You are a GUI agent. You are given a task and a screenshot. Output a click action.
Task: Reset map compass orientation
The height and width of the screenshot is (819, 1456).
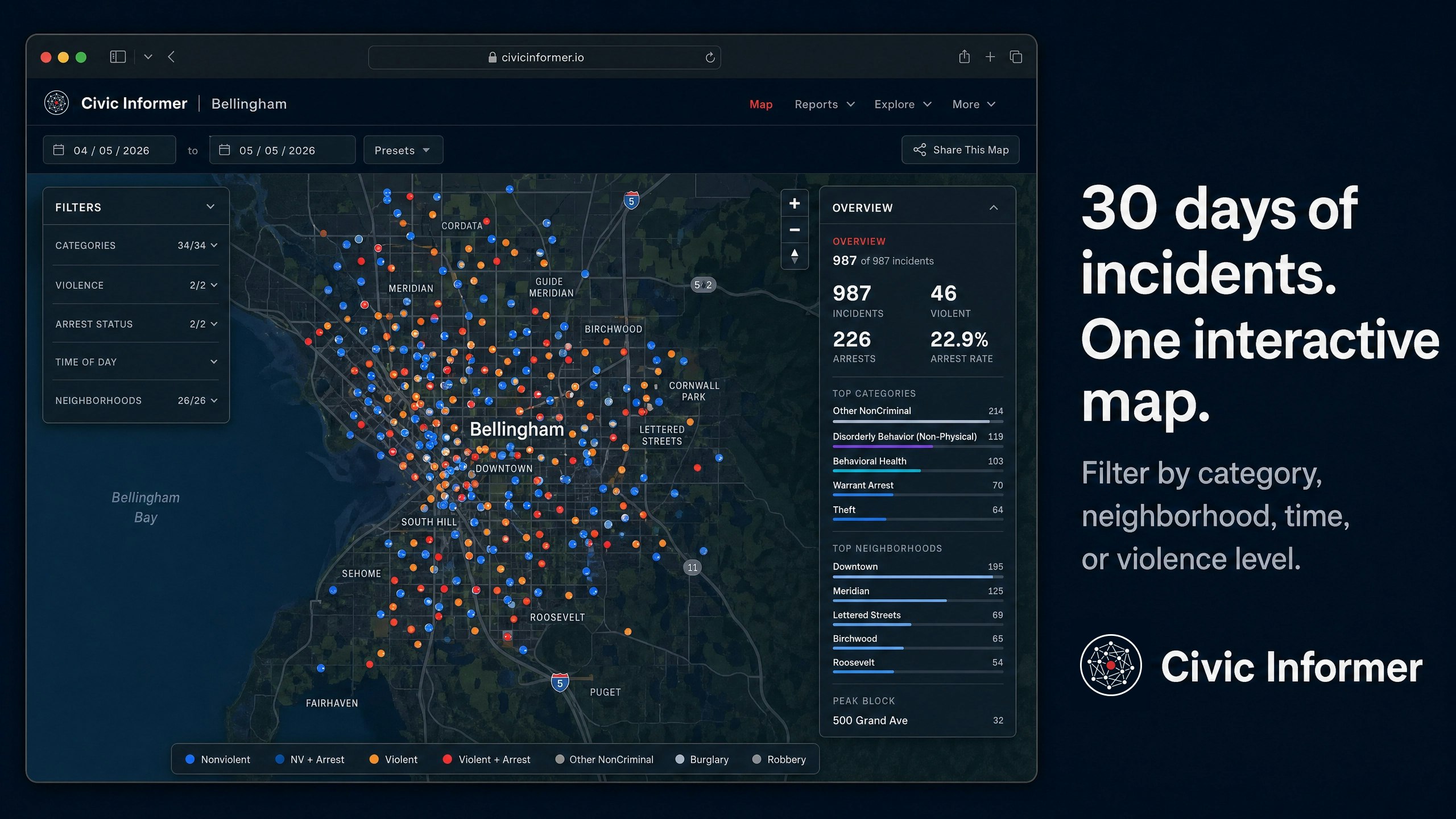pos(795,256)
